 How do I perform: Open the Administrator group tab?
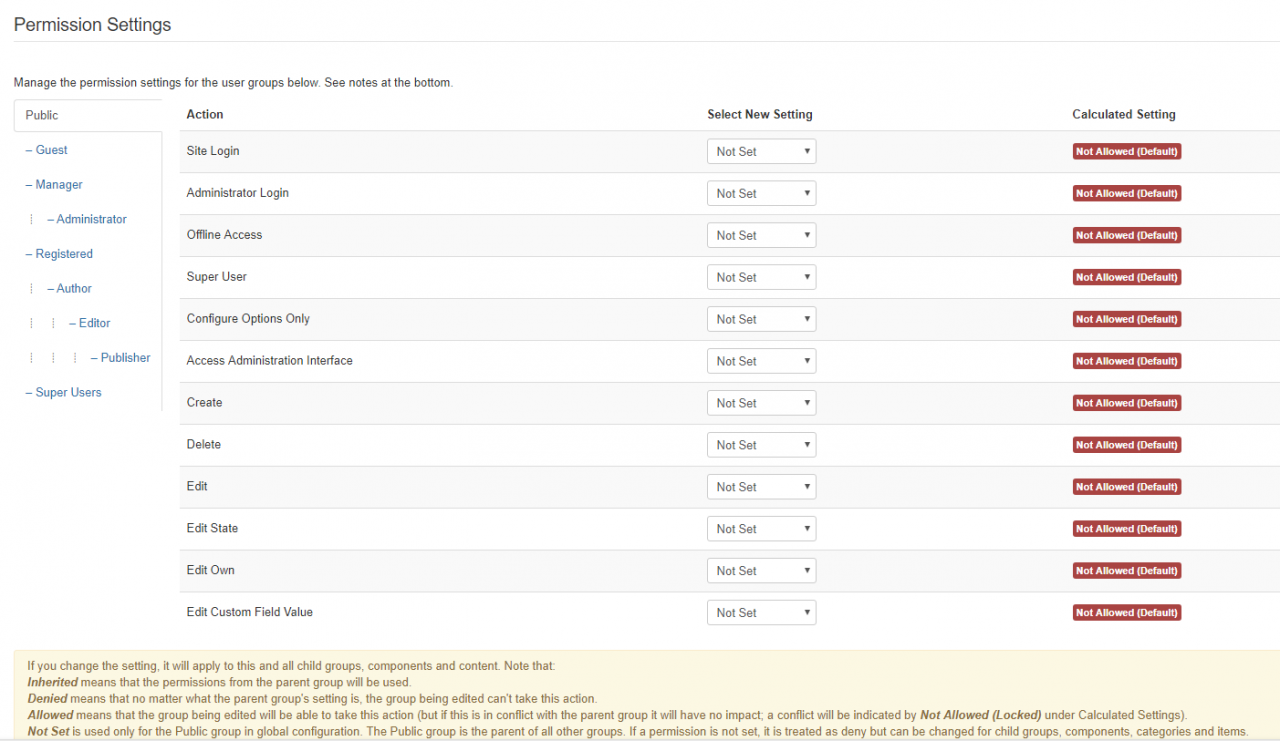point(91,219)
